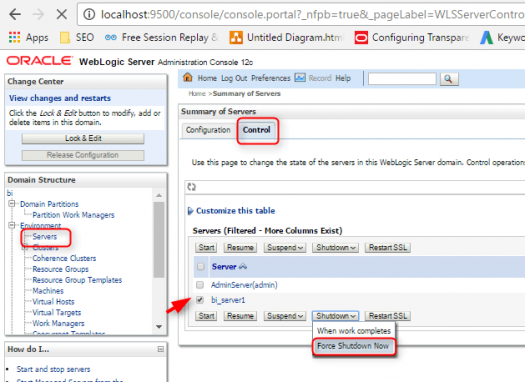Image resolution: width=525 pixels, height=382 pixels.
Task: Click Domain Structure scroll up arrow
Action: tap(159, 195)
